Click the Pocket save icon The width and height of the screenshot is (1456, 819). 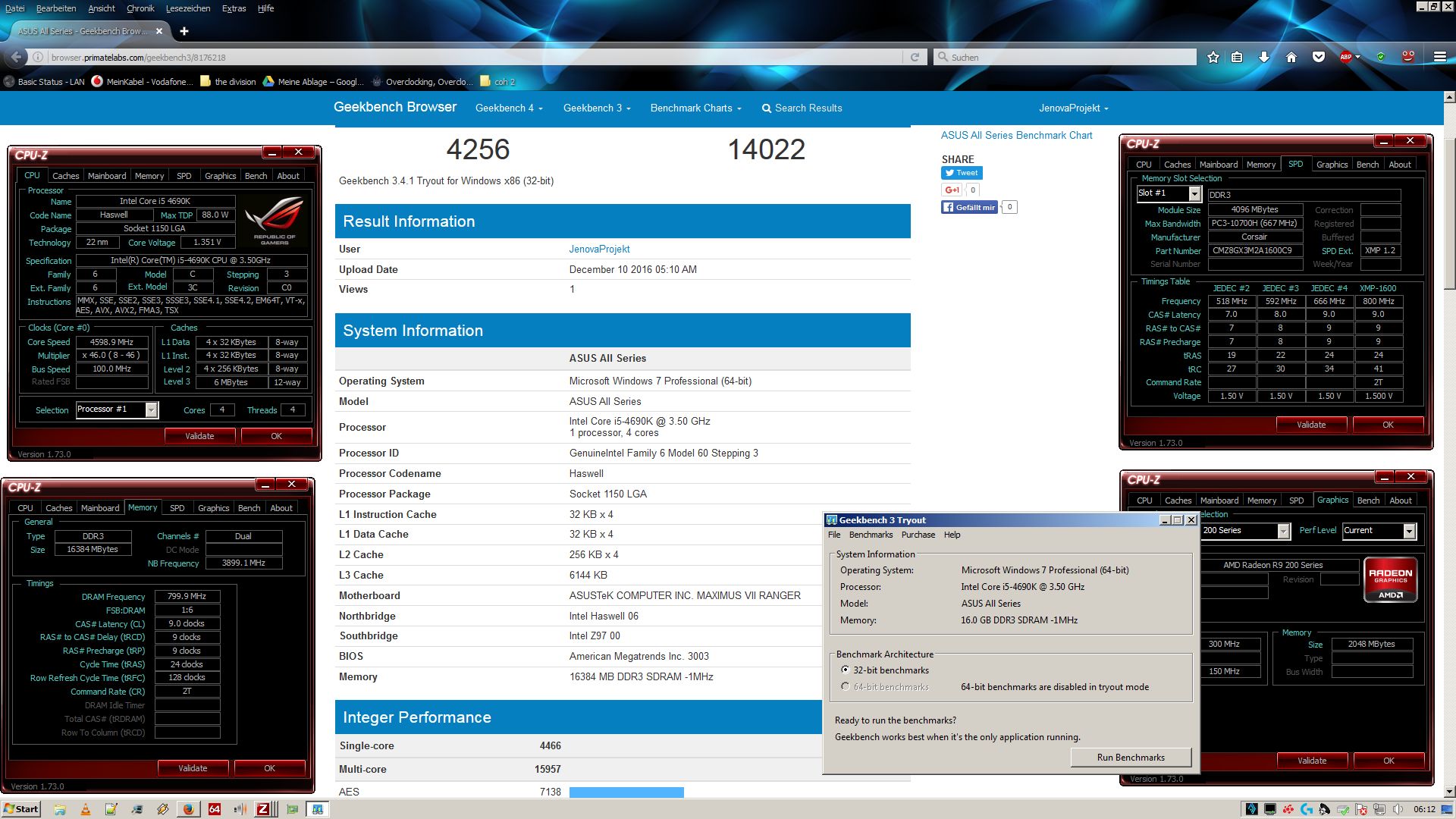(1319, 57)
